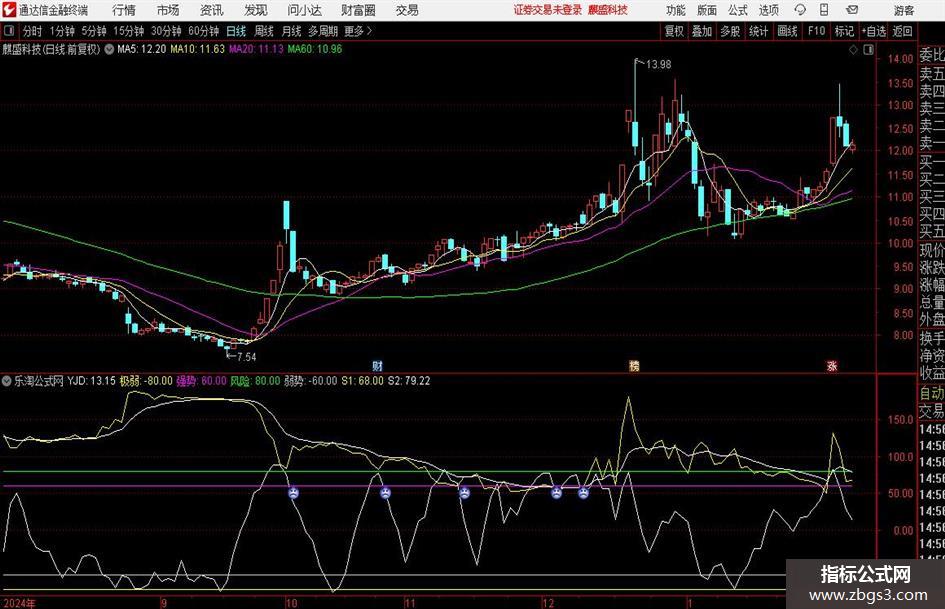Viewport: 945px width, 609px height.
Task: Open the 公式 menu
Action: pyautogui.click(x=737, y=10)
